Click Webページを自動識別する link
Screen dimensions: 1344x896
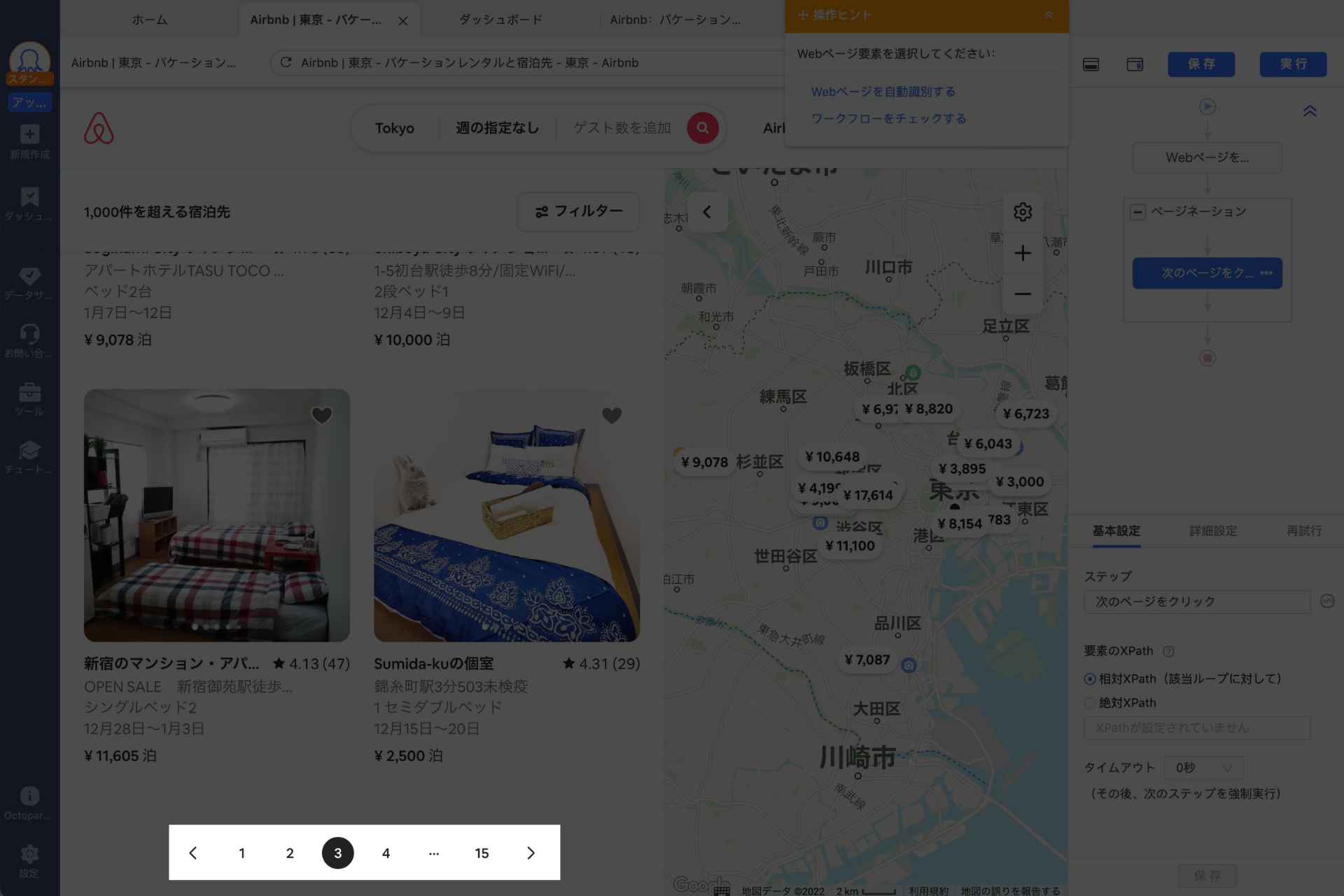click(883, 92)
